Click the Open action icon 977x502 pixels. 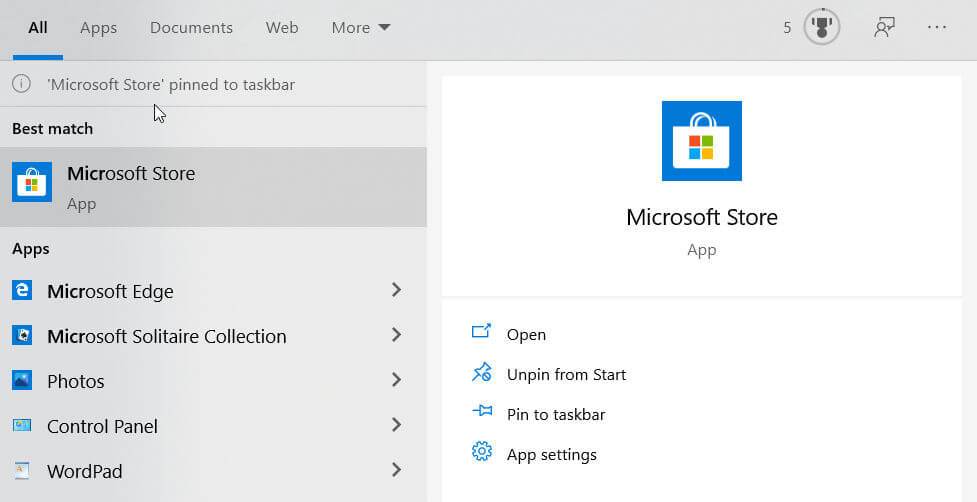coord(482,332)
